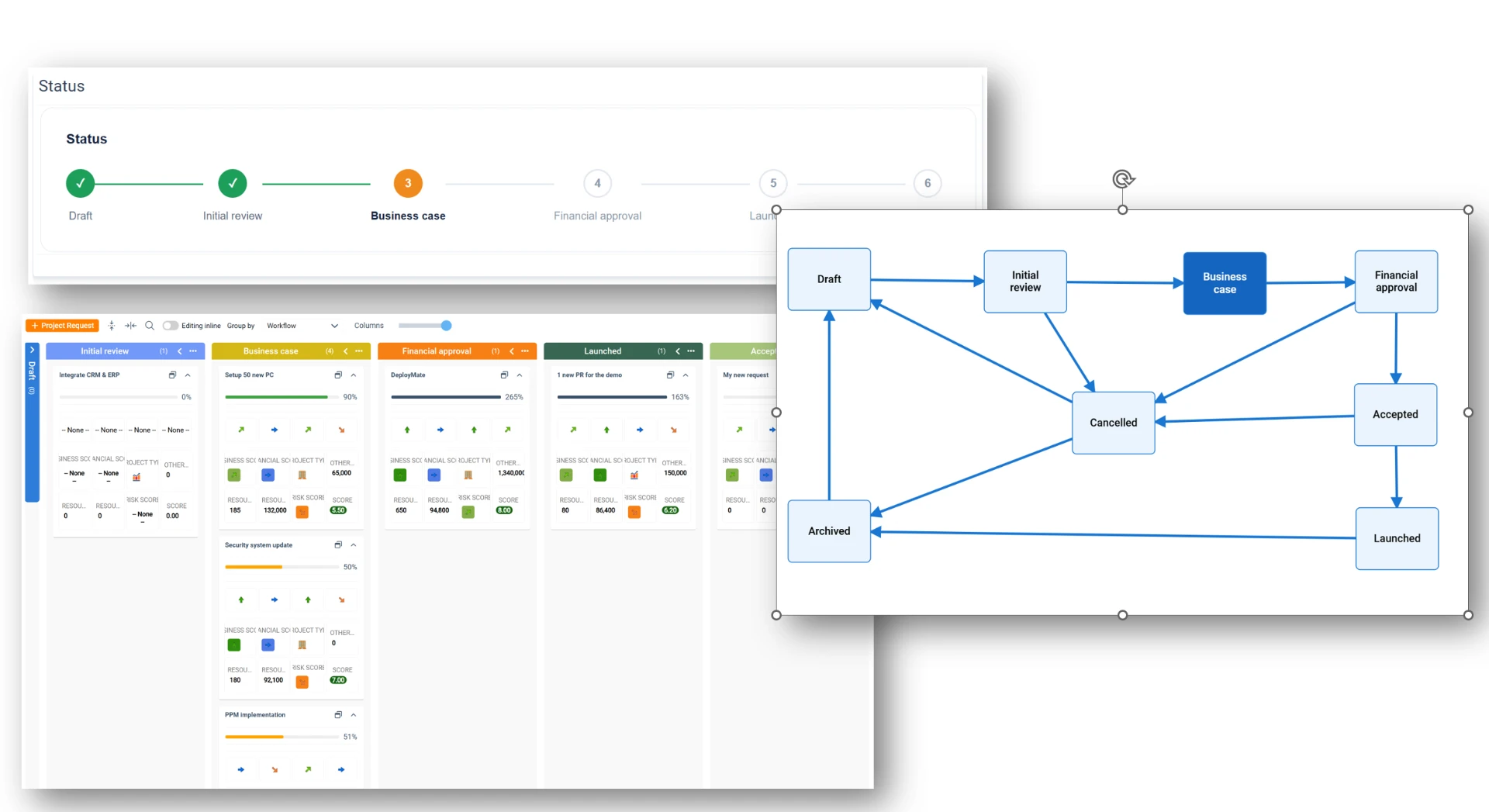Viewport: 1489px width, 812px height.
Task: Open the Financial approval column more menu
Action: 525,351
